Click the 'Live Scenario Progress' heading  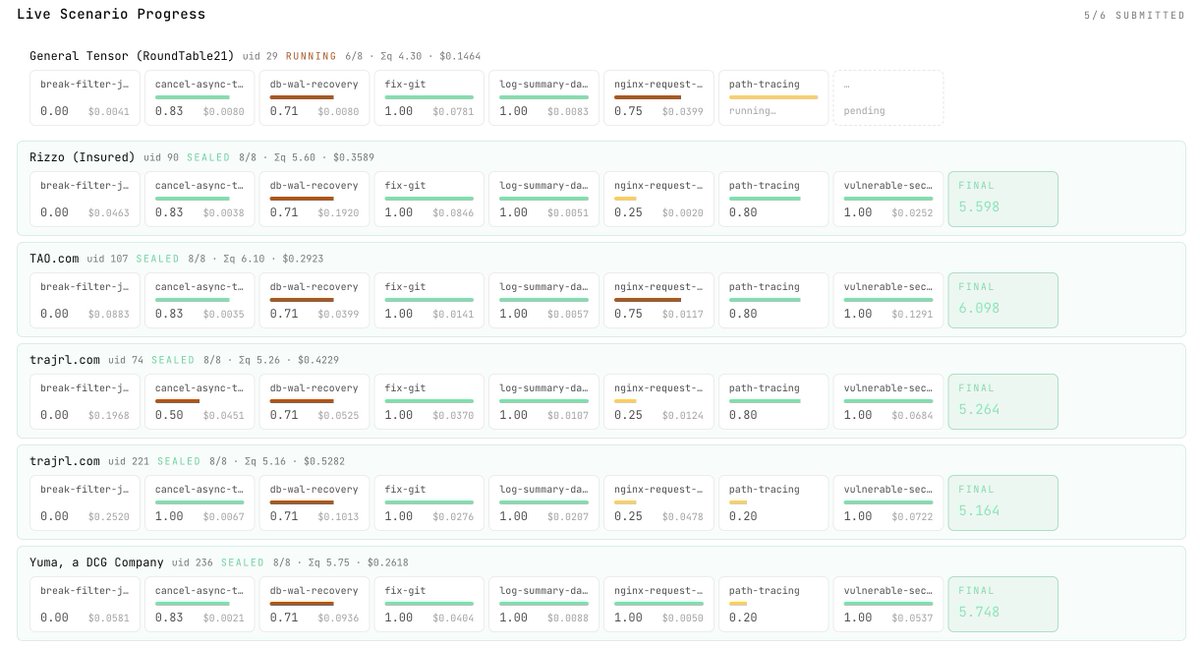point(111,14)
